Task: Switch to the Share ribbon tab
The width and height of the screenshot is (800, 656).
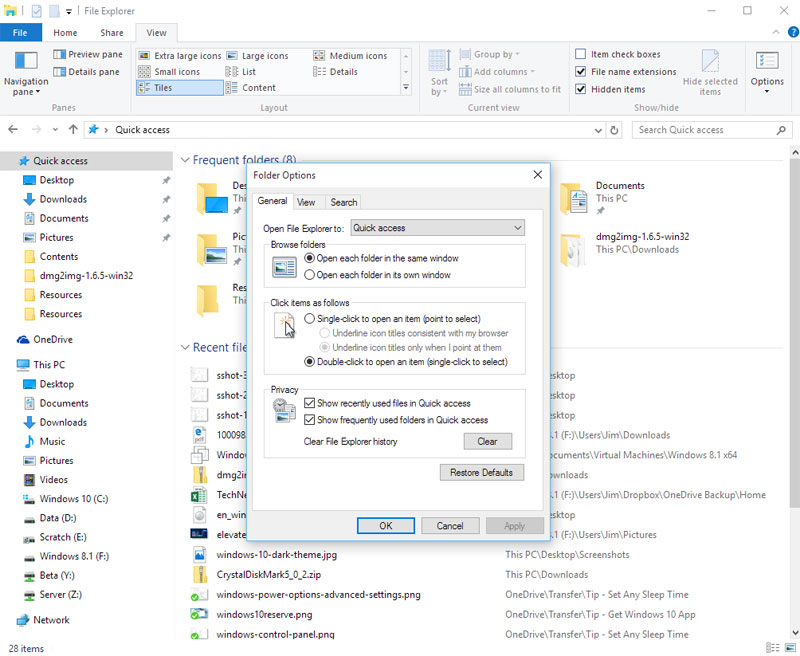Action: pos(111,33)
